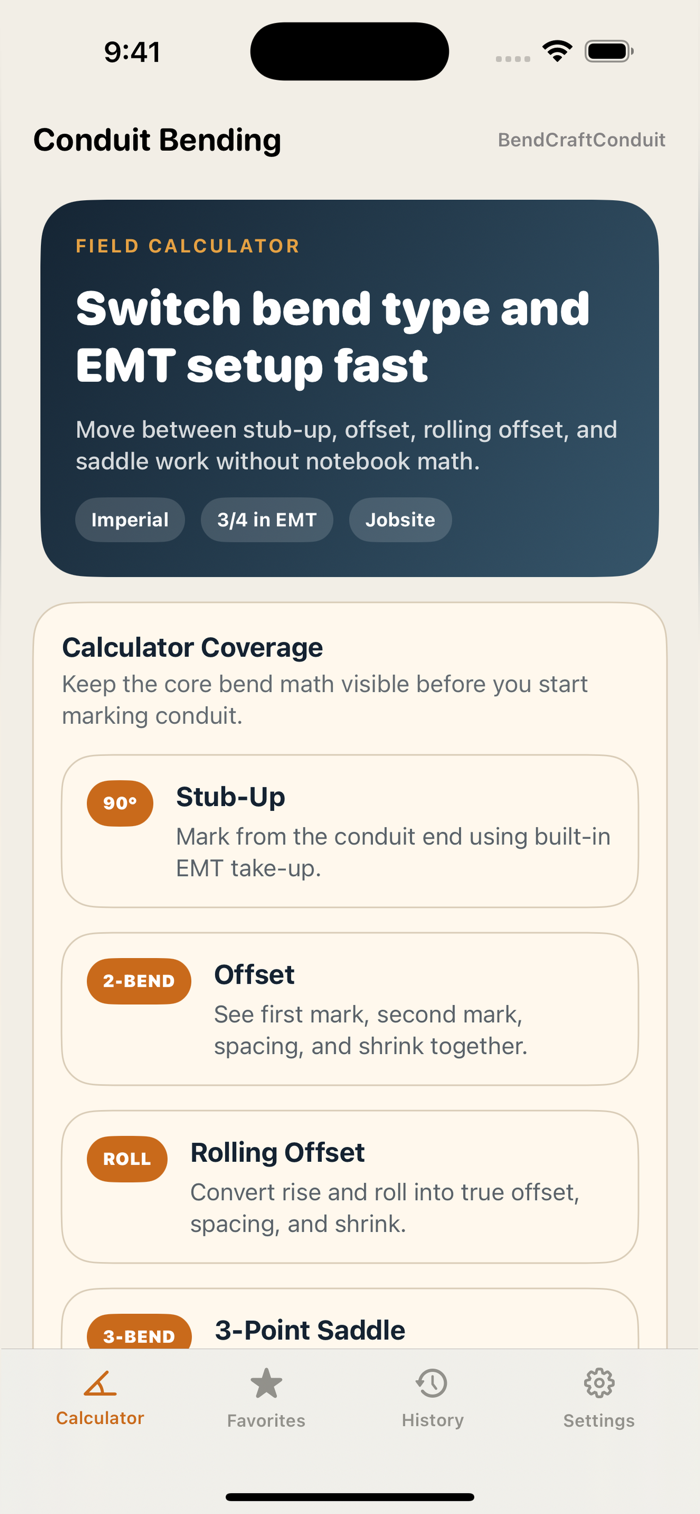Select the Jobsite chip
This screenshot has width=700, height=1514.
tap(400, 520)
